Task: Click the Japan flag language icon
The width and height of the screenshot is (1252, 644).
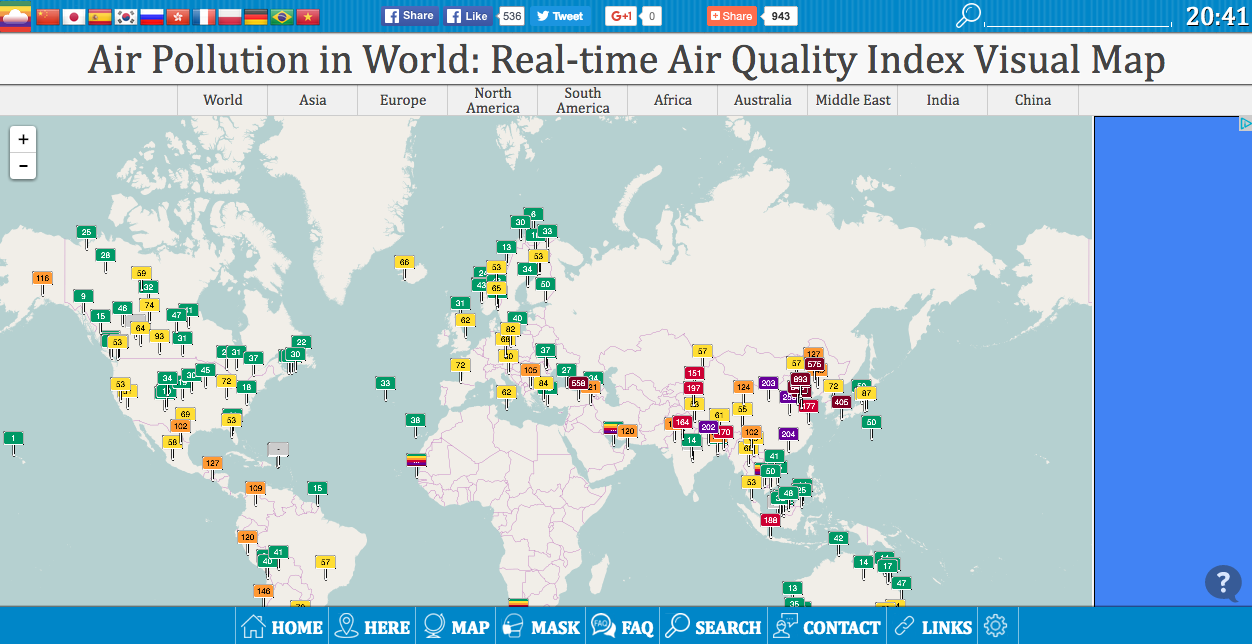Action: (x=73, y=16)
